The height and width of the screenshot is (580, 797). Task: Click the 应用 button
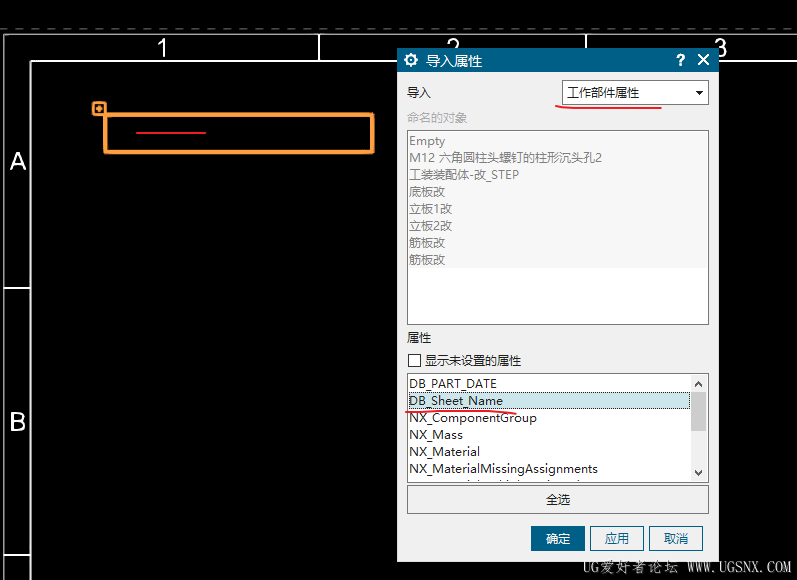[x=617, y=538]
